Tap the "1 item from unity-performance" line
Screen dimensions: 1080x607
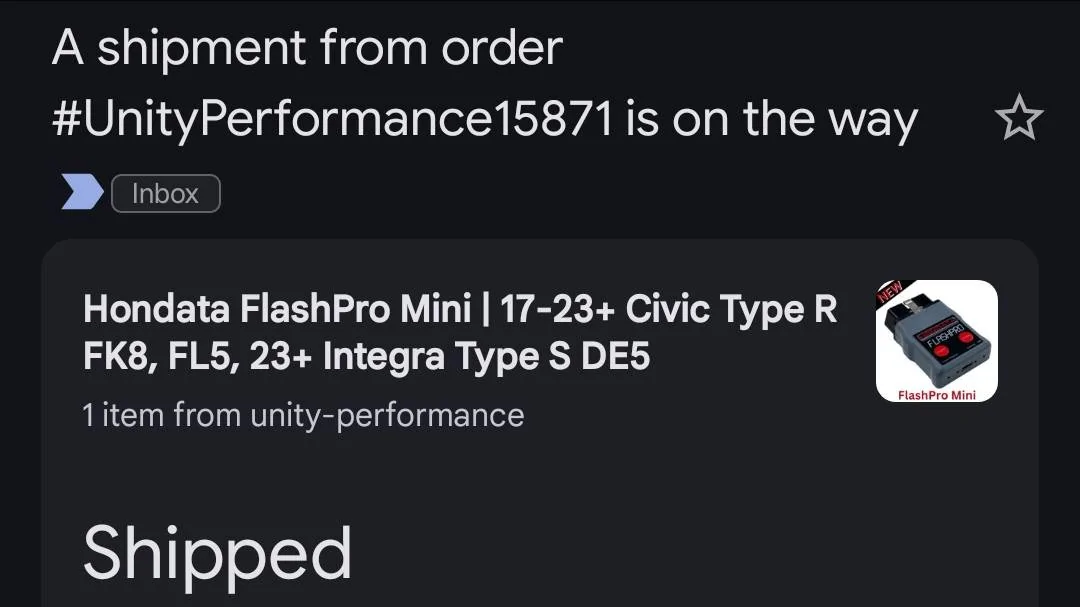click(303, 415)
